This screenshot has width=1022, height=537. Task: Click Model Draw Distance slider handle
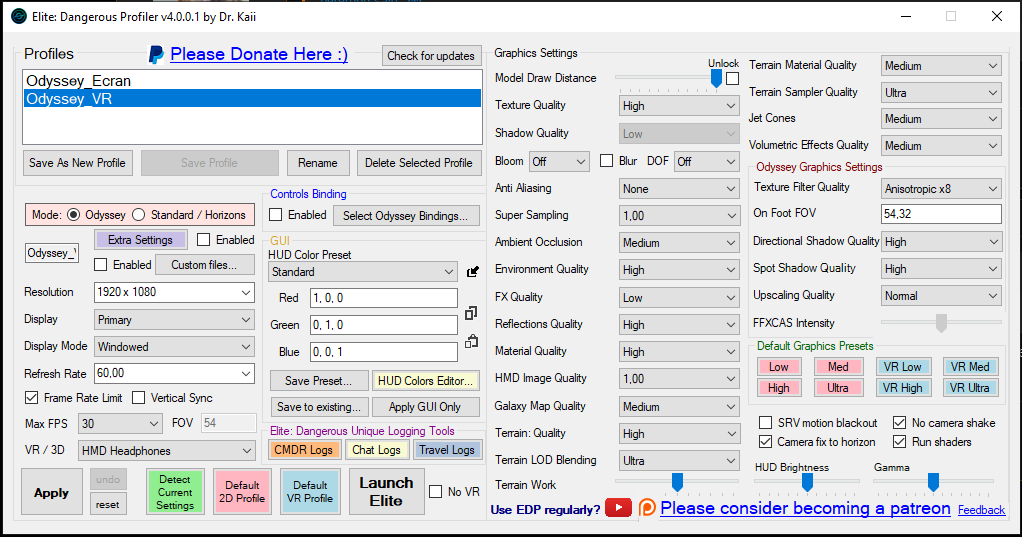pos(716,78)
